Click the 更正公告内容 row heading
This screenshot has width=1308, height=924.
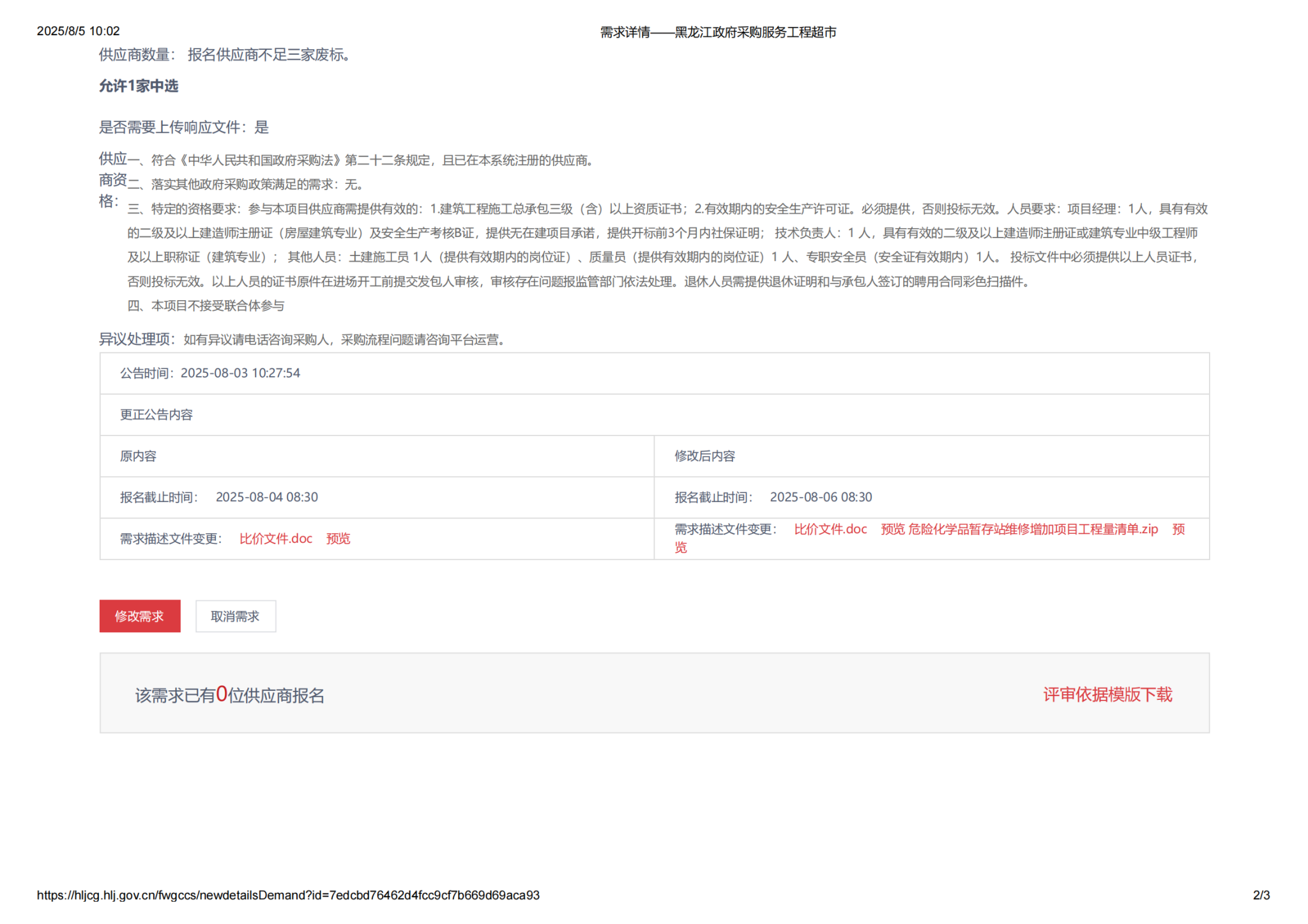pyautogui.click(x=156, y=414)
